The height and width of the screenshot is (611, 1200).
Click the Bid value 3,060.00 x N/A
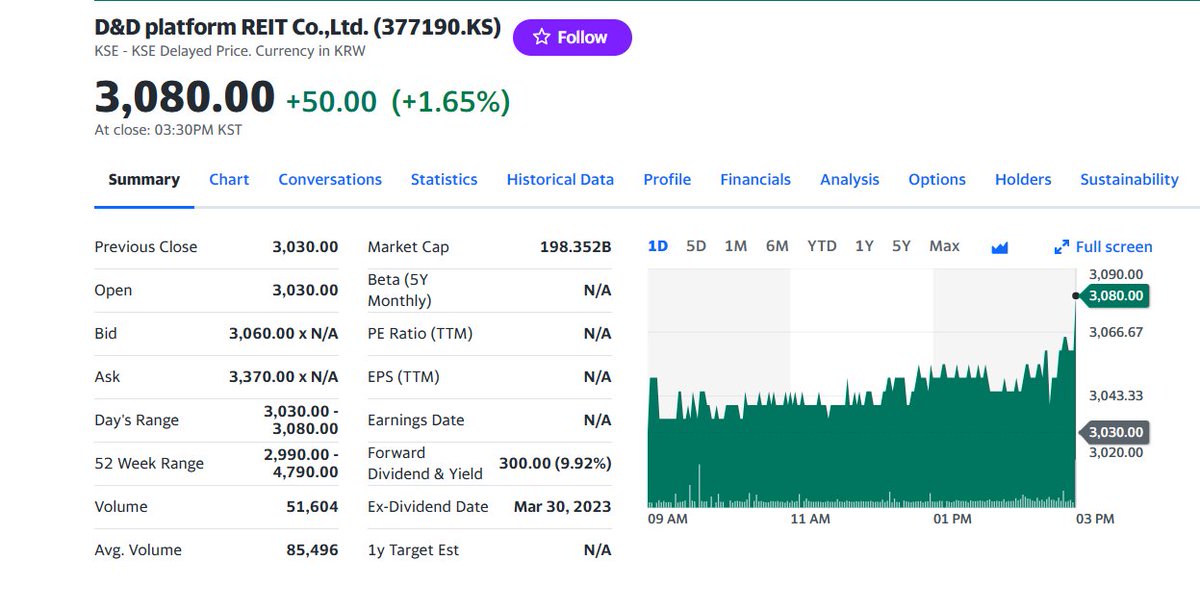pyautogui.click(x=284, y=333)
